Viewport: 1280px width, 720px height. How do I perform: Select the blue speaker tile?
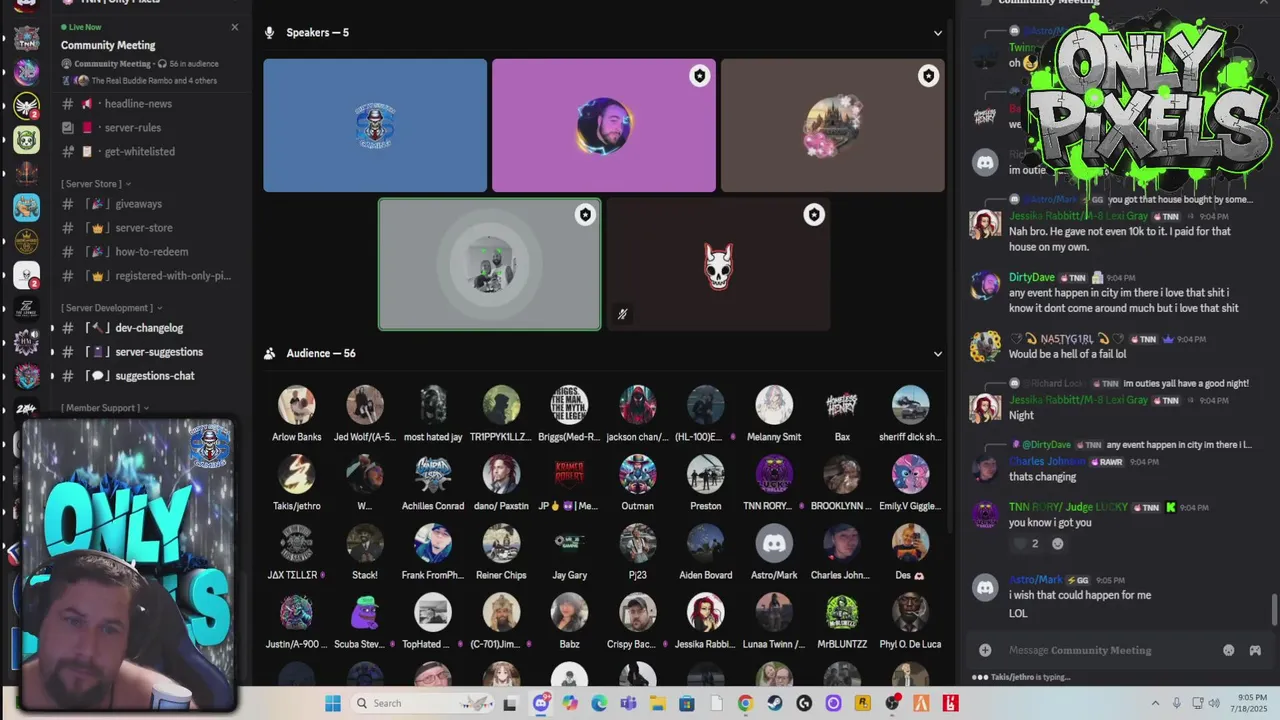click(375, 125)
